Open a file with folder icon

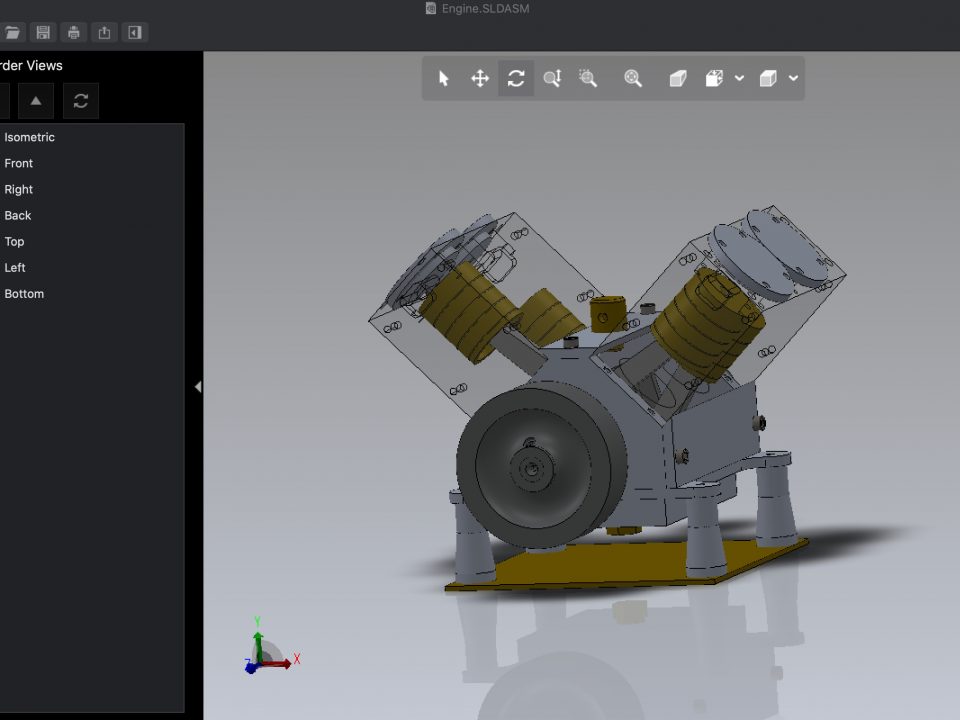[x=12, y=32]
